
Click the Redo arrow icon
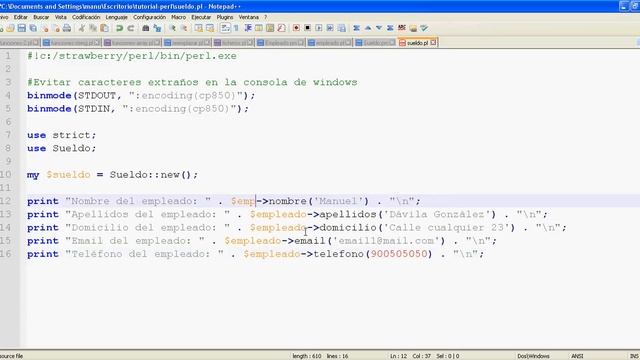(131, 28)
